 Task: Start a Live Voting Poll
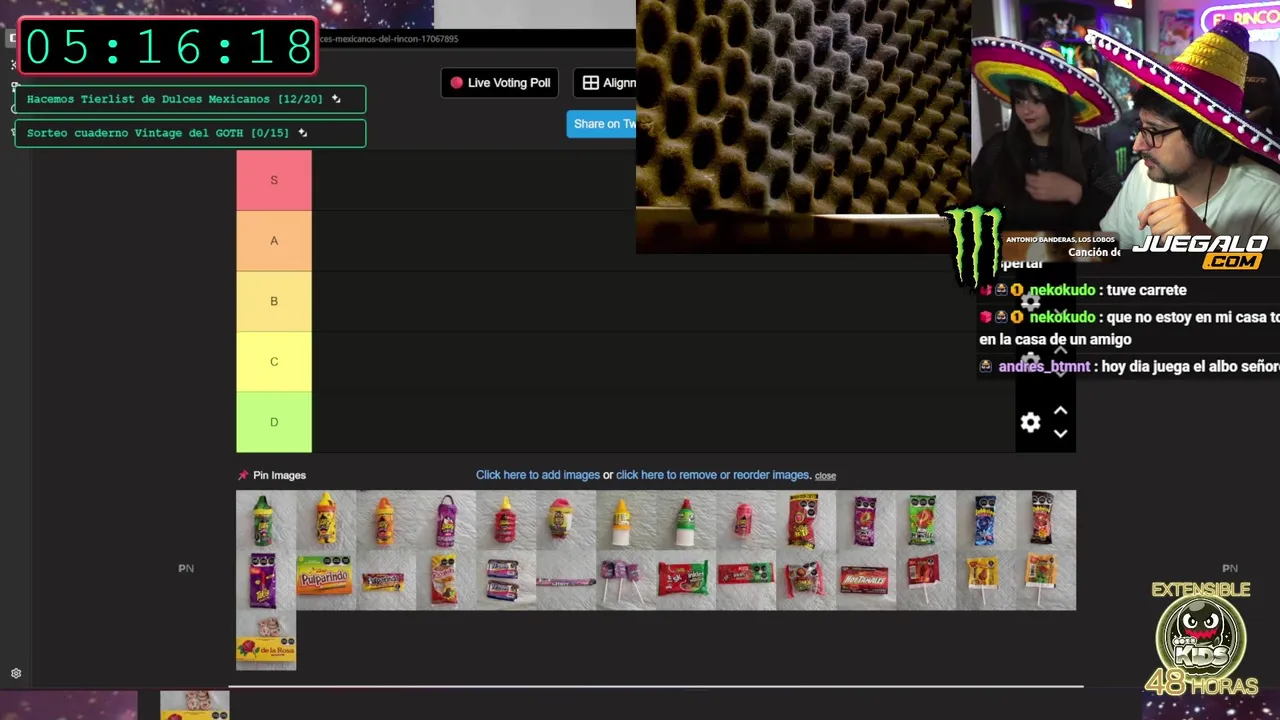point(500,83)
